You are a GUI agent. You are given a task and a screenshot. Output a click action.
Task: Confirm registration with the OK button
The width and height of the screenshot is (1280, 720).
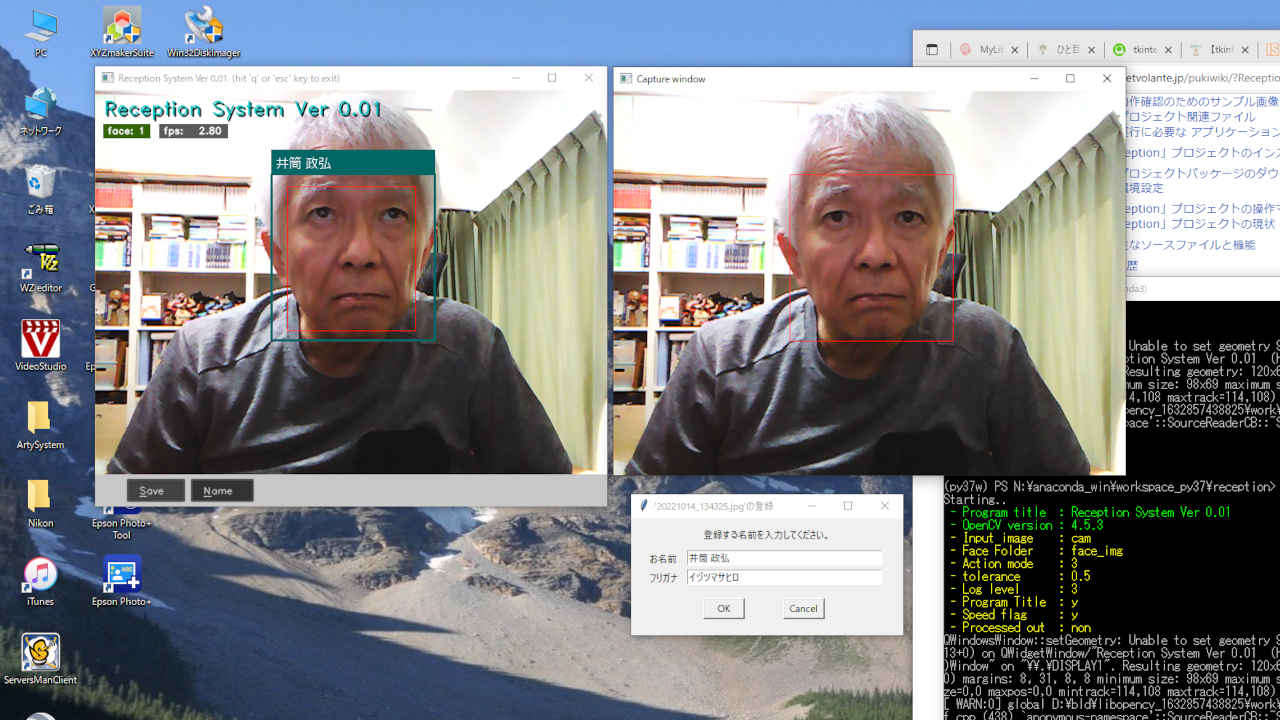tap(723, 608)
